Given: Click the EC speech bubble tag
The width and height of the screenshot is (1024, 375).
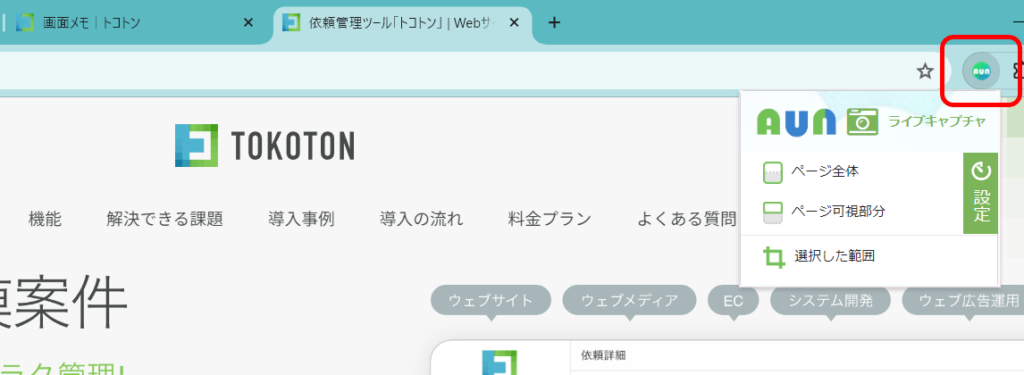Looking at the screenshot, I should [733, 301].
